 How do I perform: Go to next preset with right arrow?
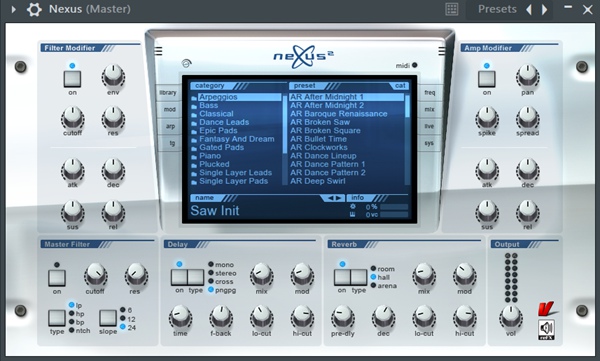(x=545, y=9)
